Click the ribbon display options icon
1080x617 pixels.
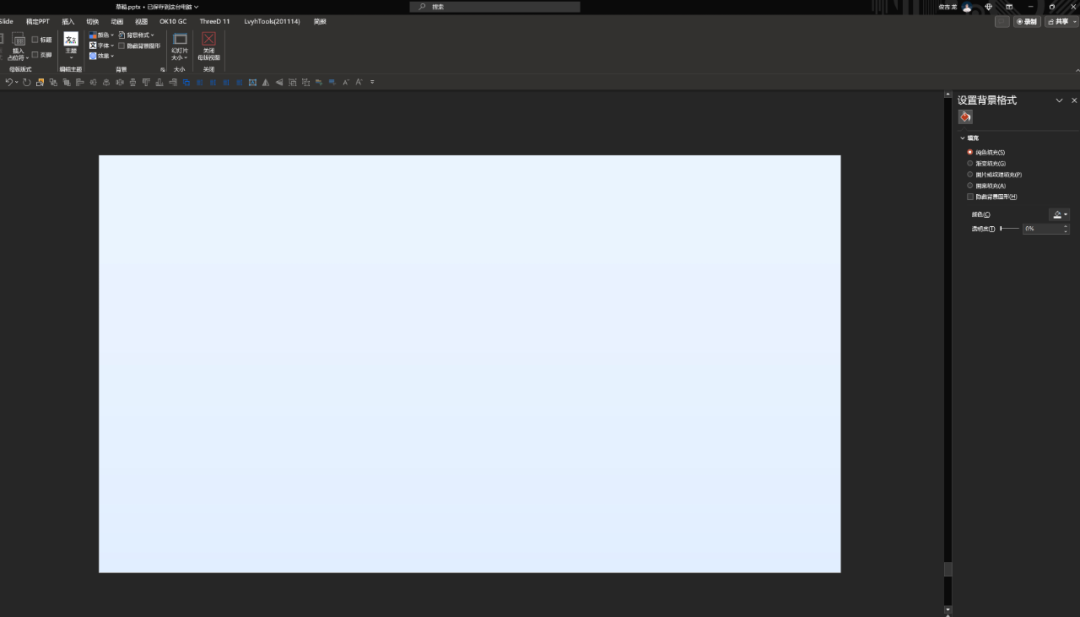pos(1009,7)
